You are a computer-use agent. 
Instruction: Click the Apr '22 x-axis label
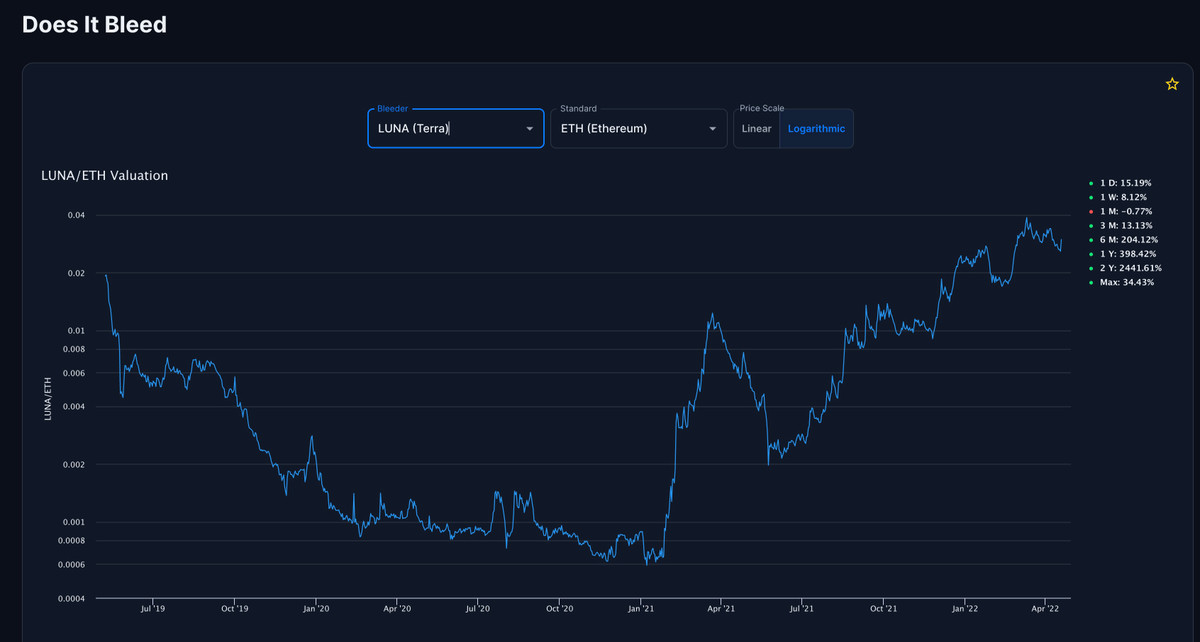[1045, 608]
